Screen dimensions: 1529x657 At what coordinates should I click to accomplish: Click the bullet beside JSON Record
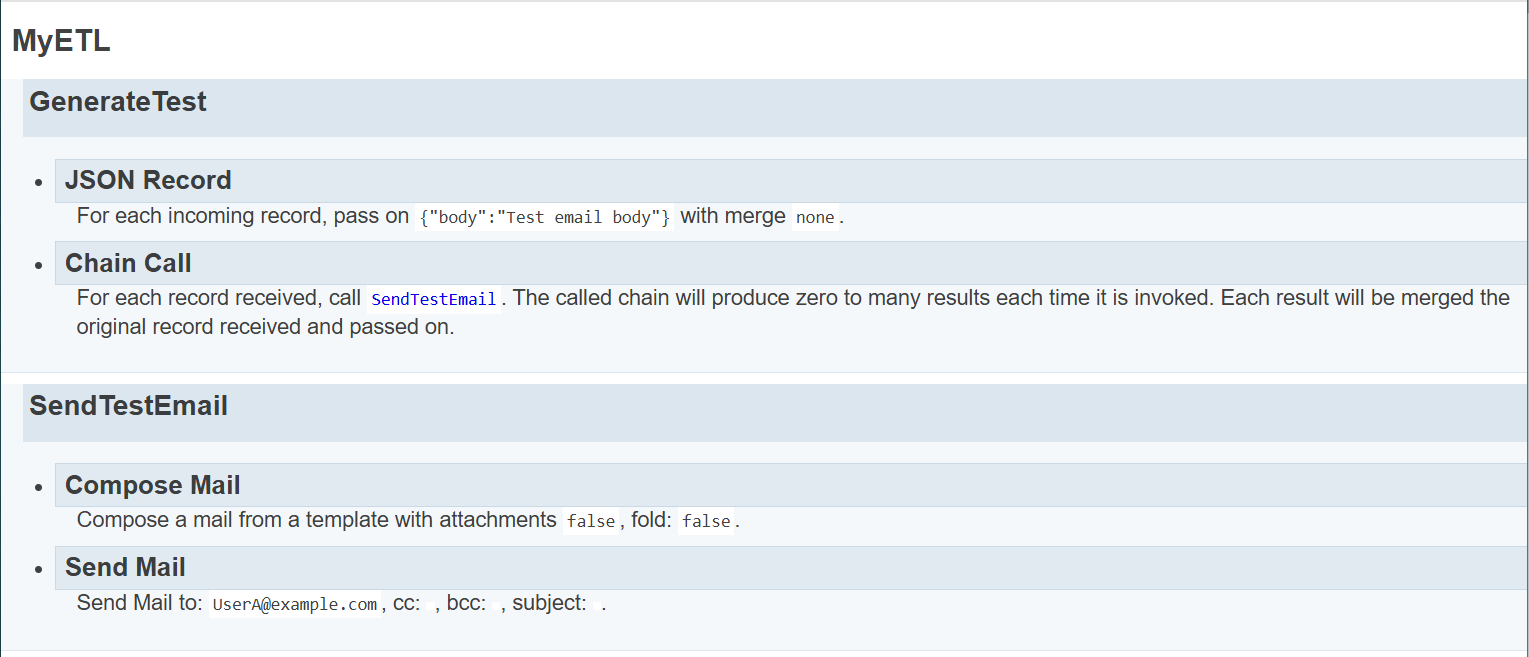(39, 184)
